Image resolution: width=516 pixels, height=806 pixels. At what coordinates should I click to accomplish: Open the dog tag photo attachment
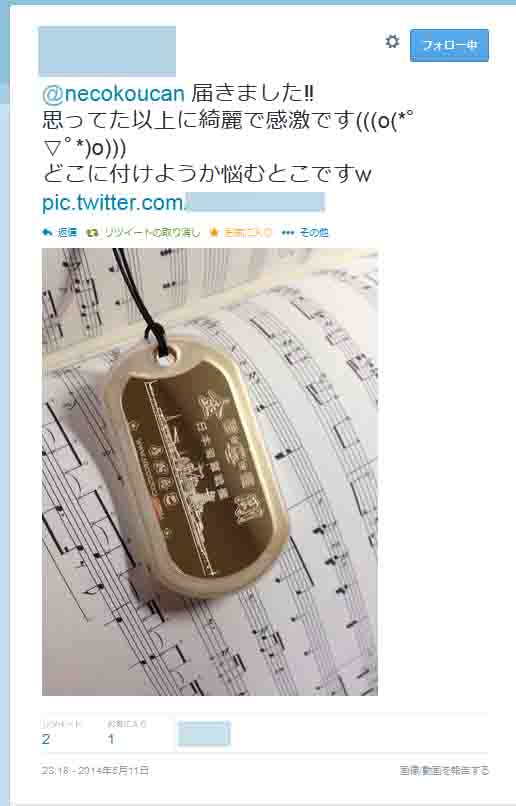pos(210,472)
